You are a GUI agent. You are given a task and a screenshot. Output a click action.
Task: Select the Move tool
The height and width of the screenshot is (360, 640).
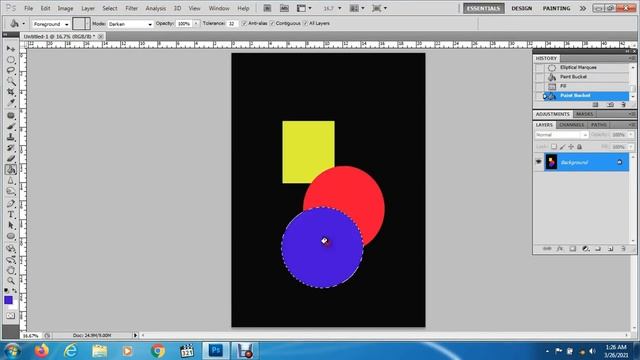pyautogui.click(x=11, y=49)
